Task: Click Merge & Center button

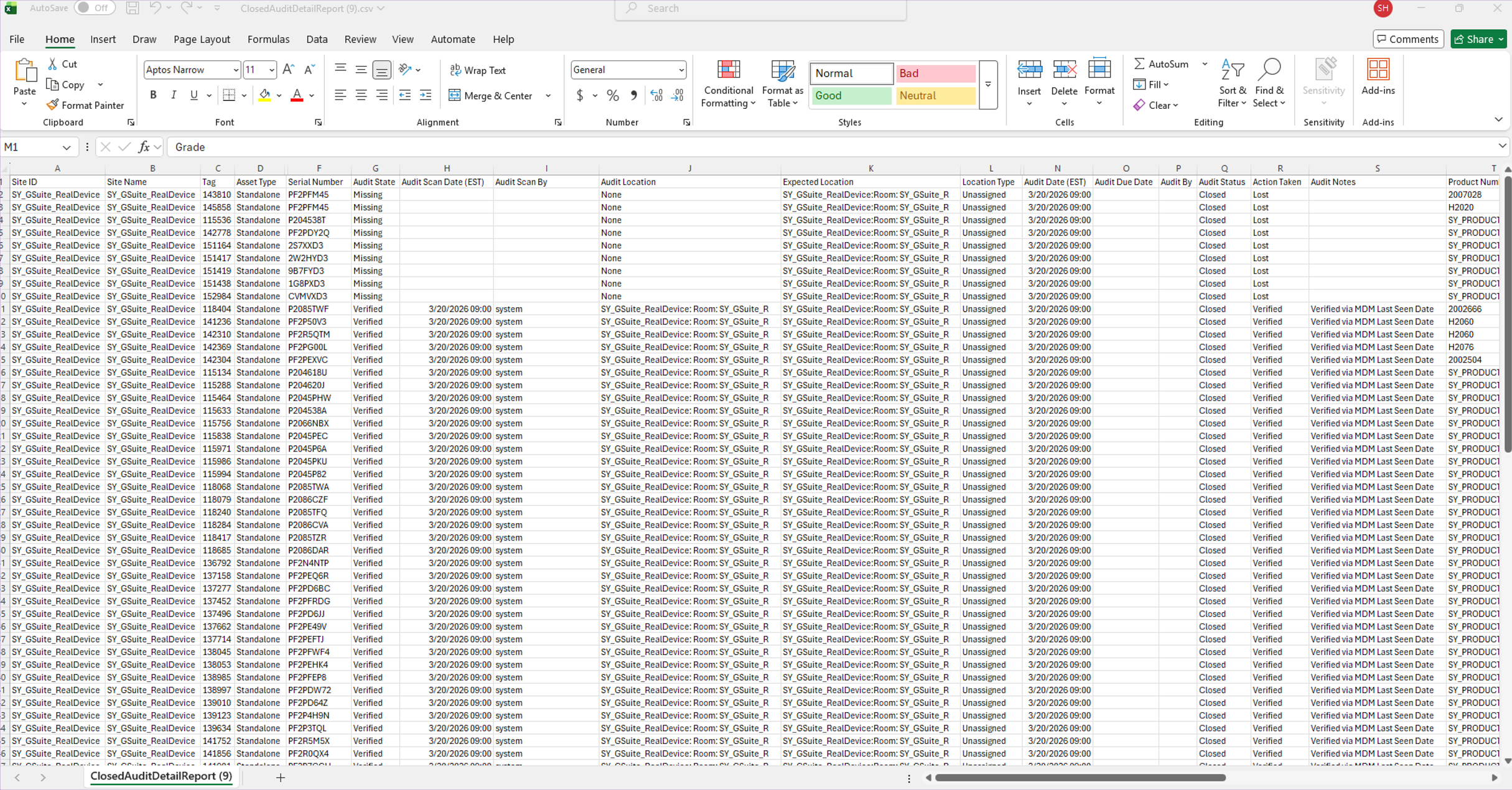Action: coord(492,96)
